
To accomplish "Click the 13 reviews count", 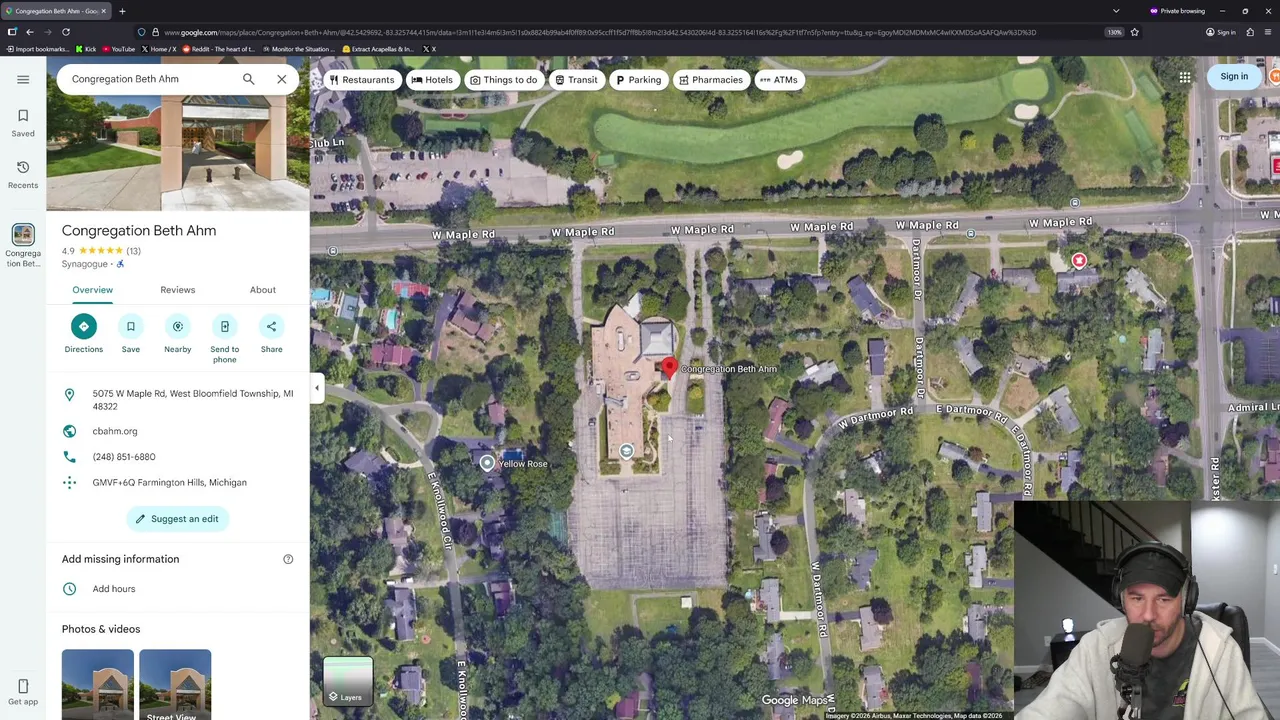I will click(x=133, y=251).
